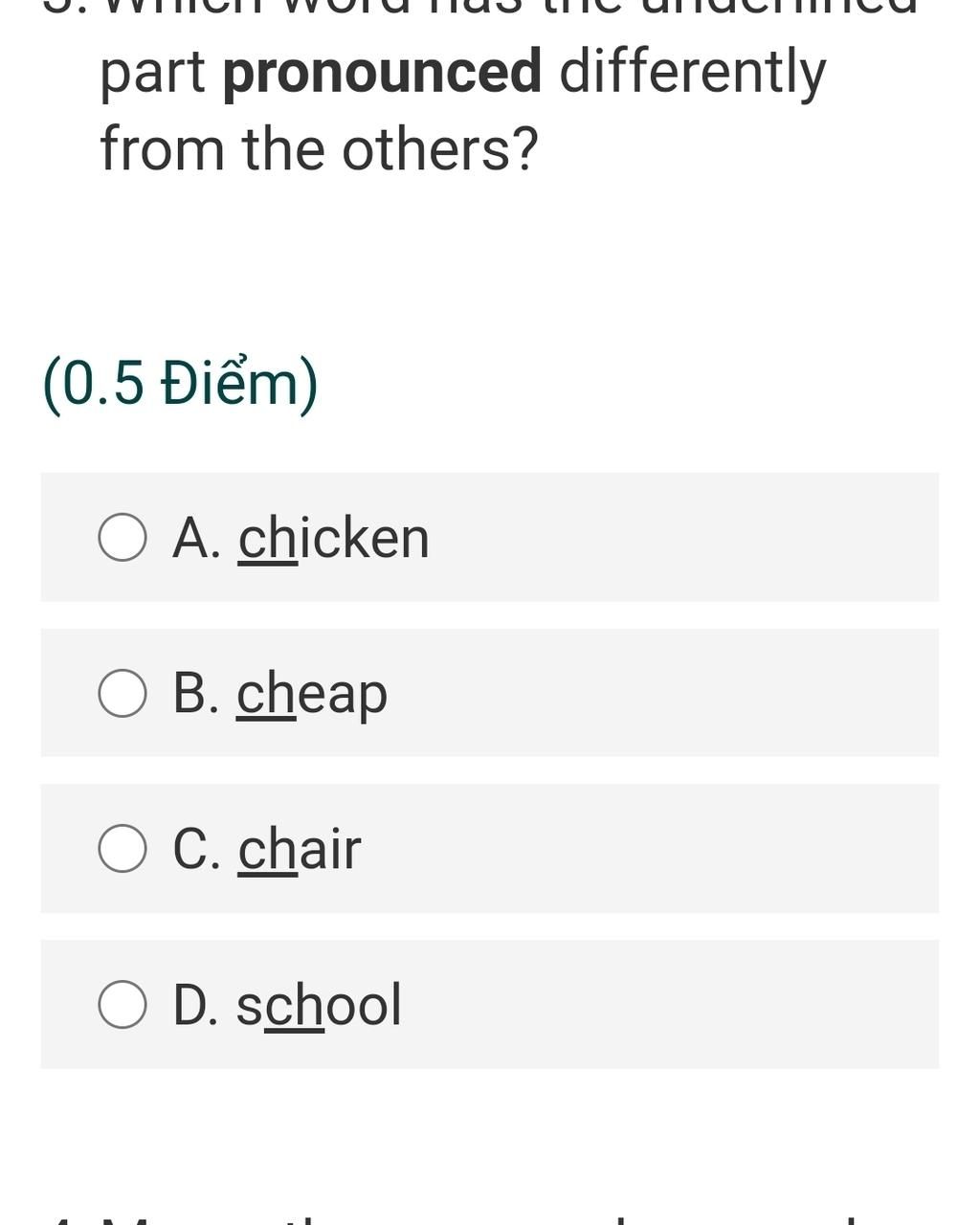Tap the underlined 'ch' in school
The height and width of the screenshot is (1225, 980).
pos(294,1005)
